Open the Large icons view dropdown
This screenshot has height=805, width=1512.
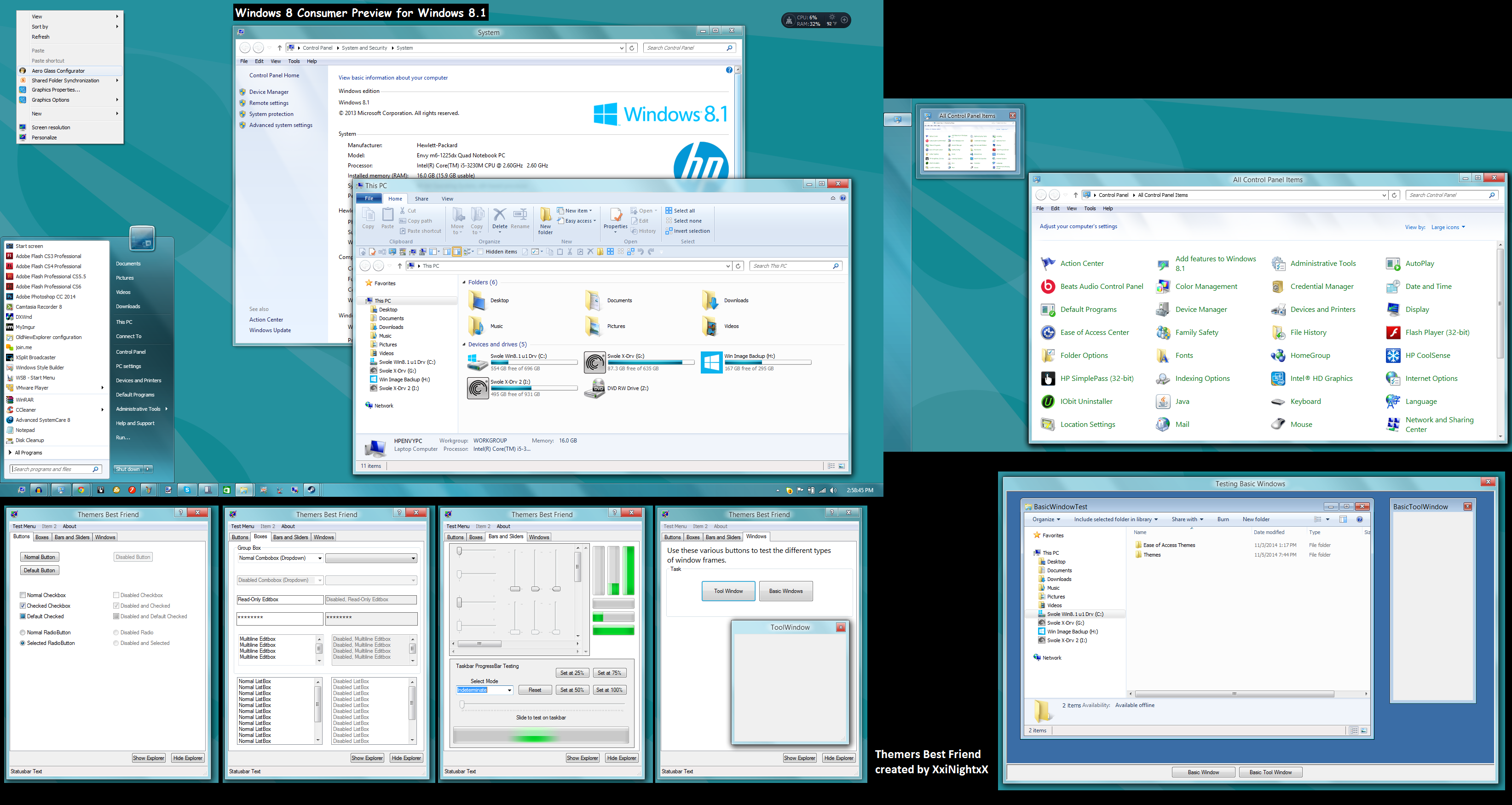(1448, 227)
